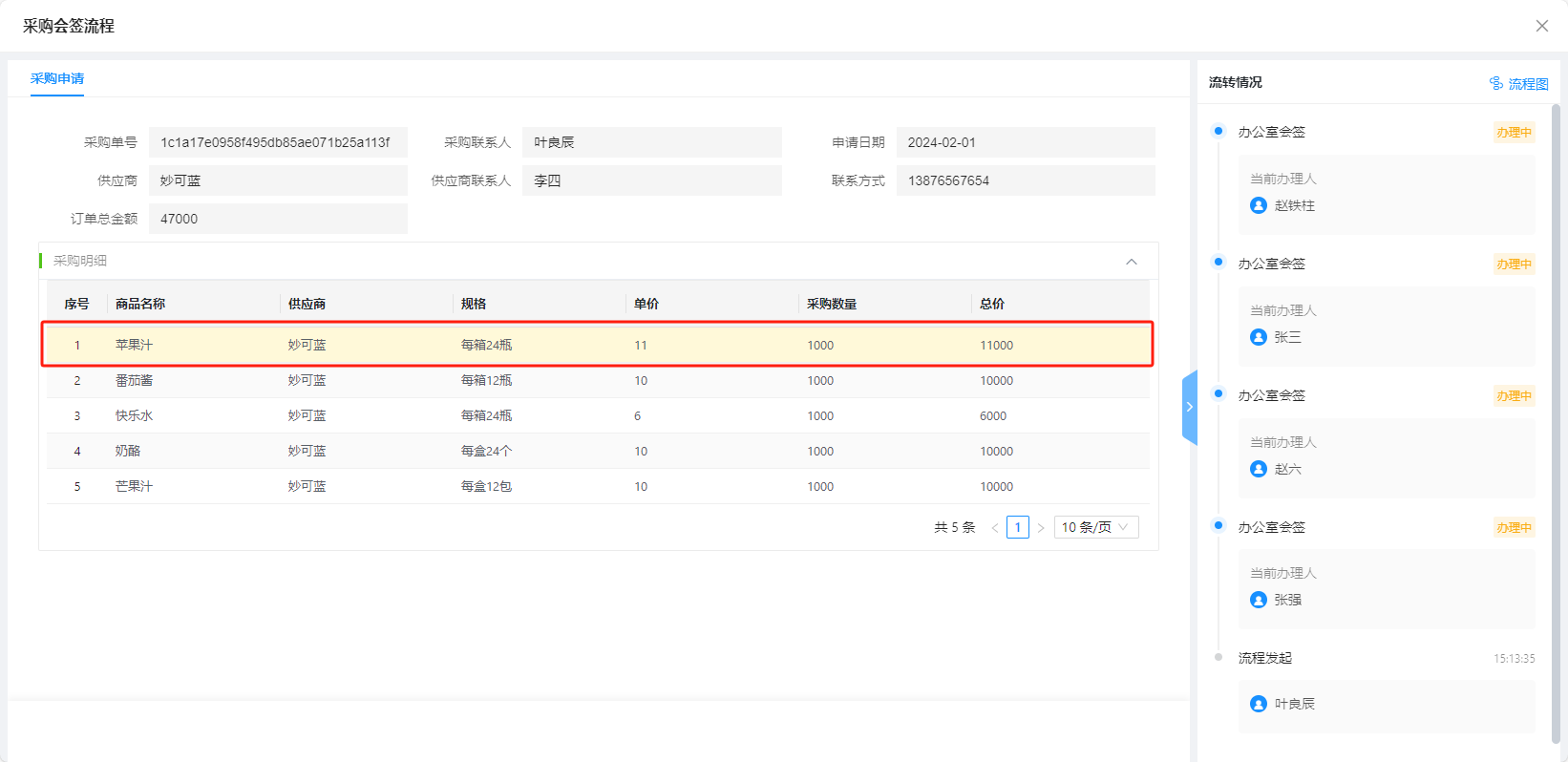
Task: Click 张强's user avatar icon
Action: [1259, 600]
